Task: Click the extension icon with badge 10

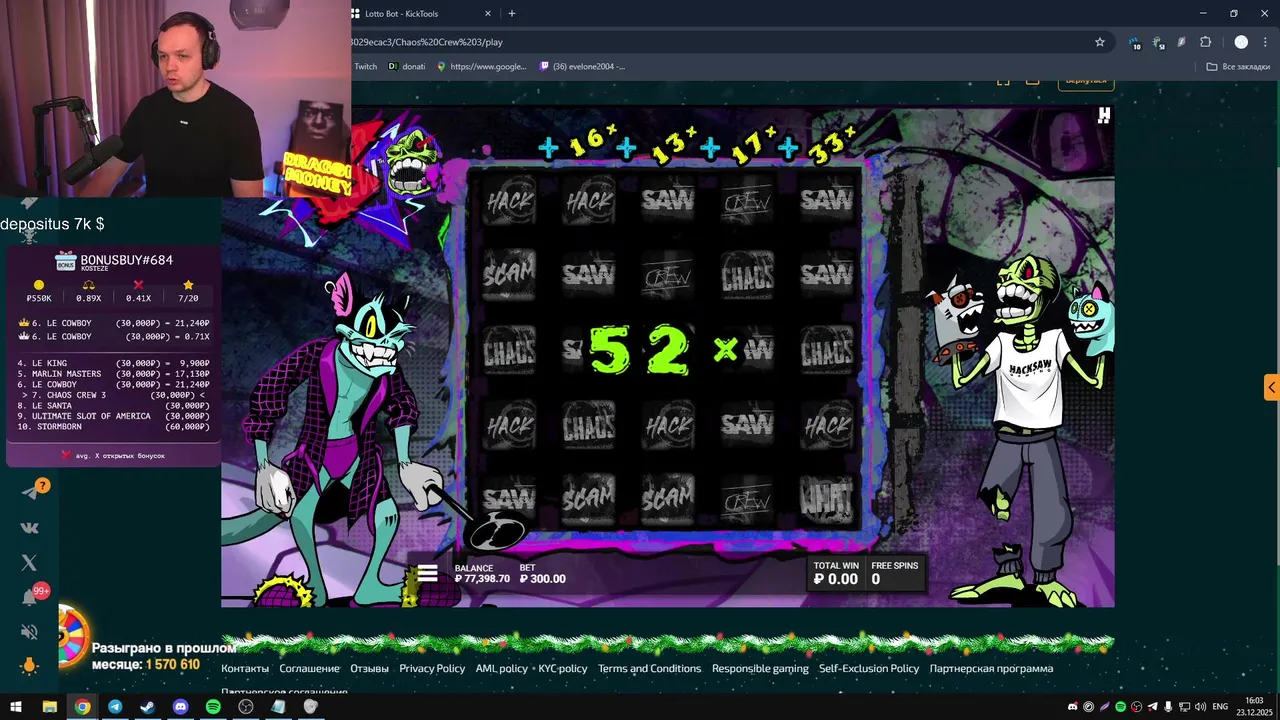Action: 1135,43
